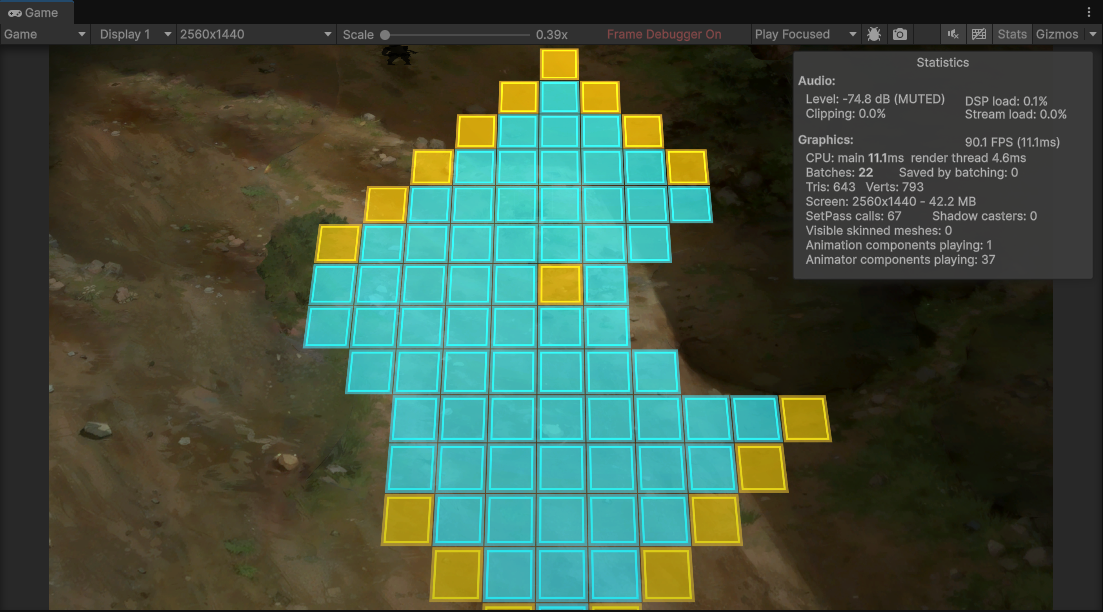1103x612 pixels.
Task: Click the Shadow casters: 0 stat
Action: coord(984,216)
